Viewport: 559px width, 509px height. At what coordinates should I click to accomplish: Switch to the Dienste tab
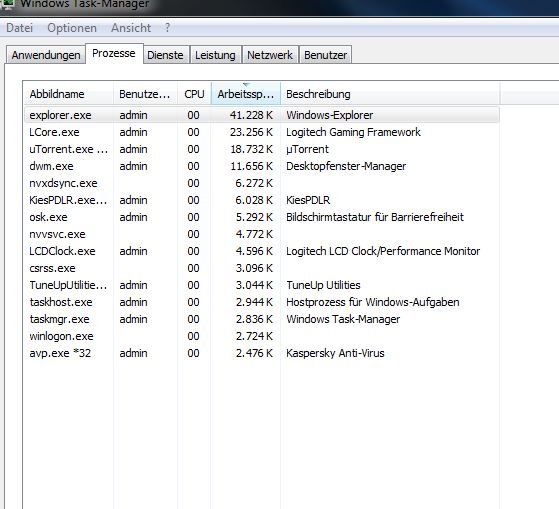(165, 55)
